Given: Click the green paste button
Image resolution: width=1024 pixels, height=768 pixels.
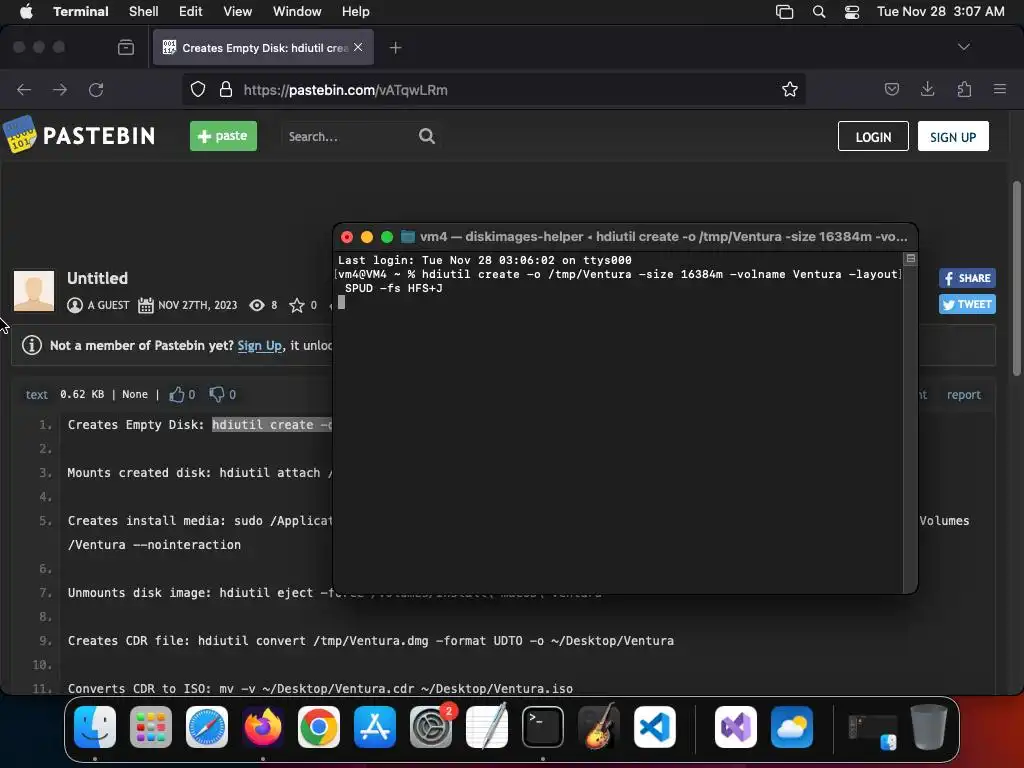Looking at the screenshot, I should pyautogui.click(x=223, y=136).
